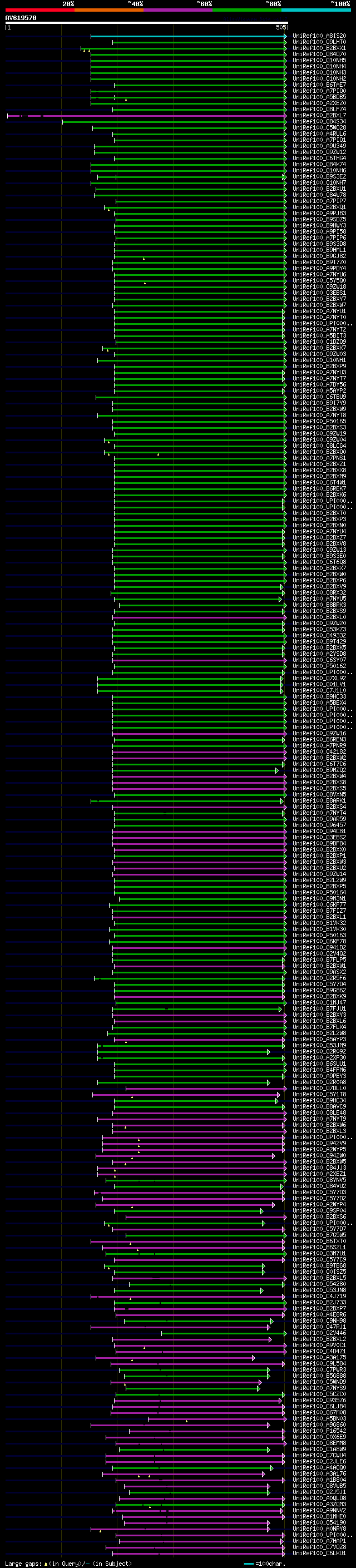Image resolution: width=356 pixels, height=1568 pixels.
Task: Select the UniRef100_Q54190 label
Action: pos(319,1522)
